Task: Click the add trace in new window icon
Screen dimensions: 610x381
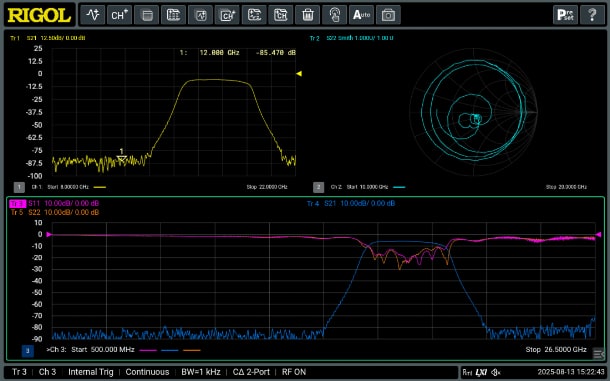Action: (200, 15)
